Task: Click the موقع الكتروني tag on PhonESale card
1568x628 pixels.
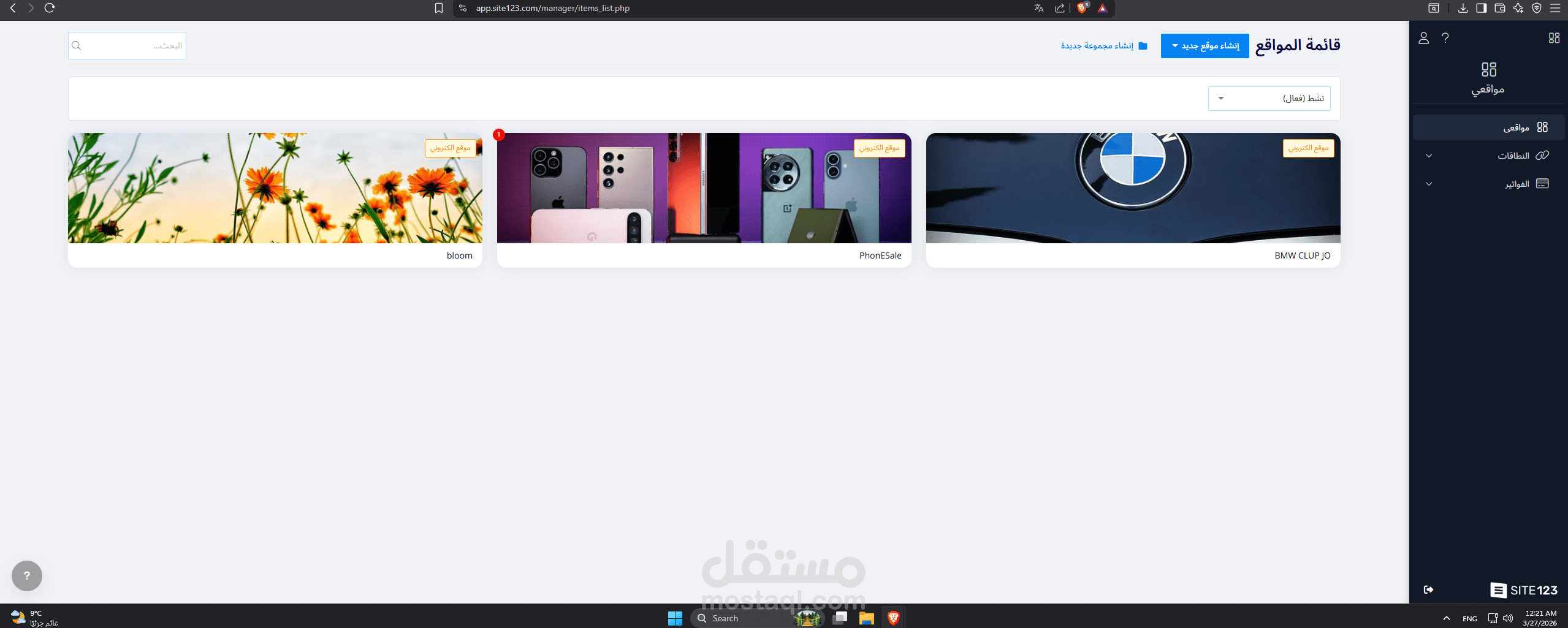Action: pyautogui.click(x=879, y=148)
